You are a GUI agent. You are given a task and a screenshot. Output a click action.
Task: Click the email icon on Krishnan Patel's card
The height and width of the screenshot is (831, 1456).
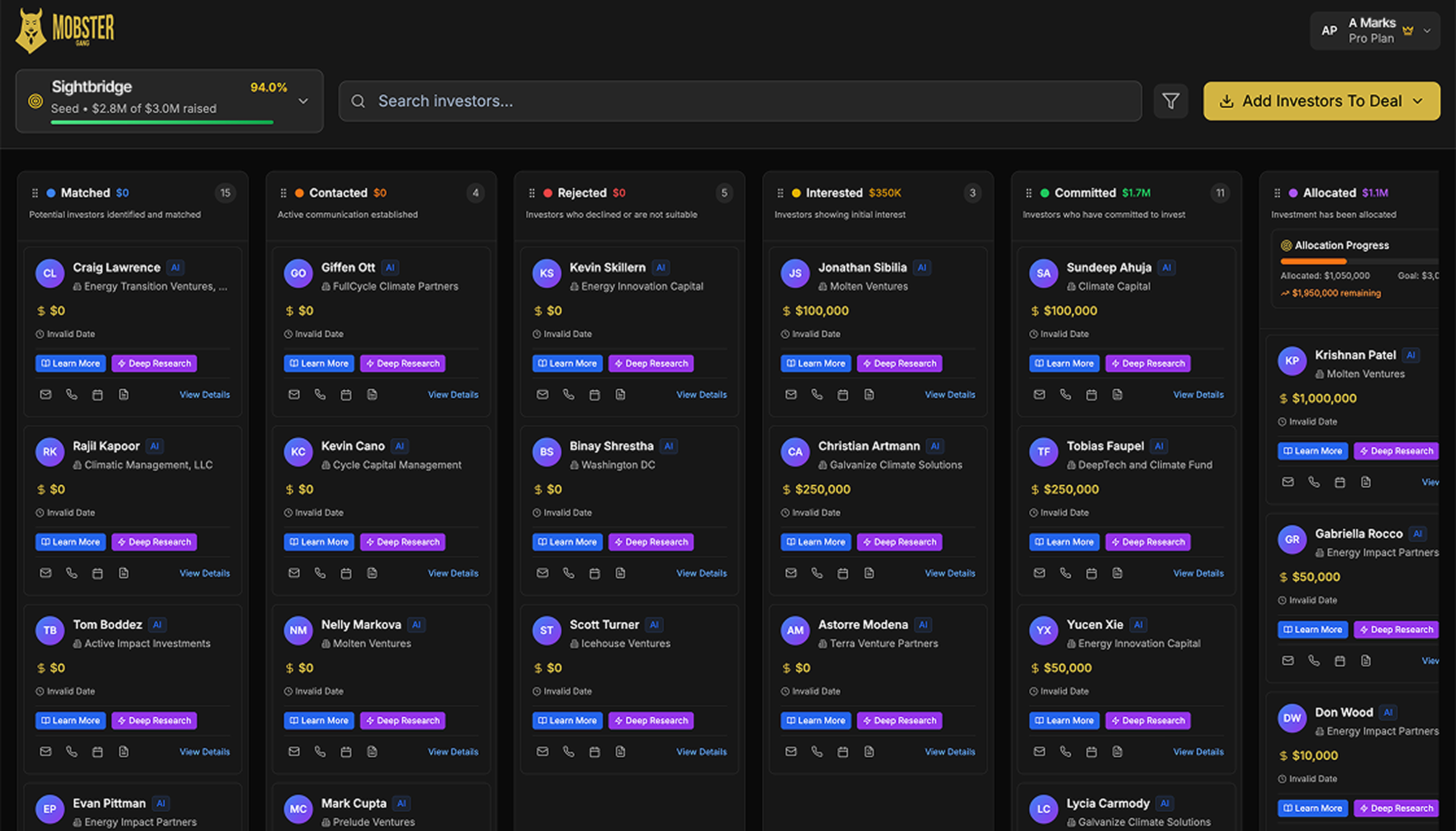pos(1288,482)
